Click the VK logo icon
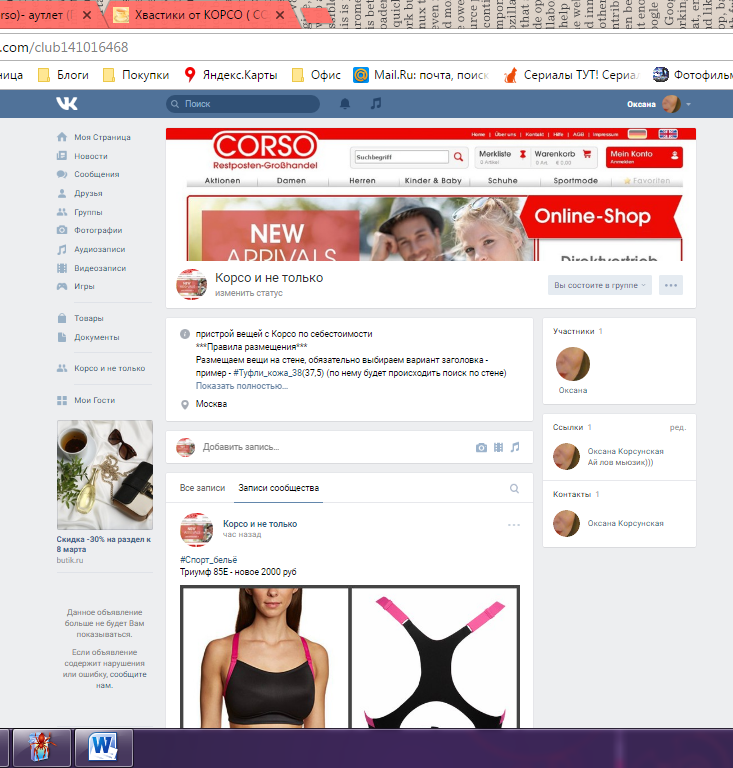This screenshot has height=768, width=733. [67, 104]
